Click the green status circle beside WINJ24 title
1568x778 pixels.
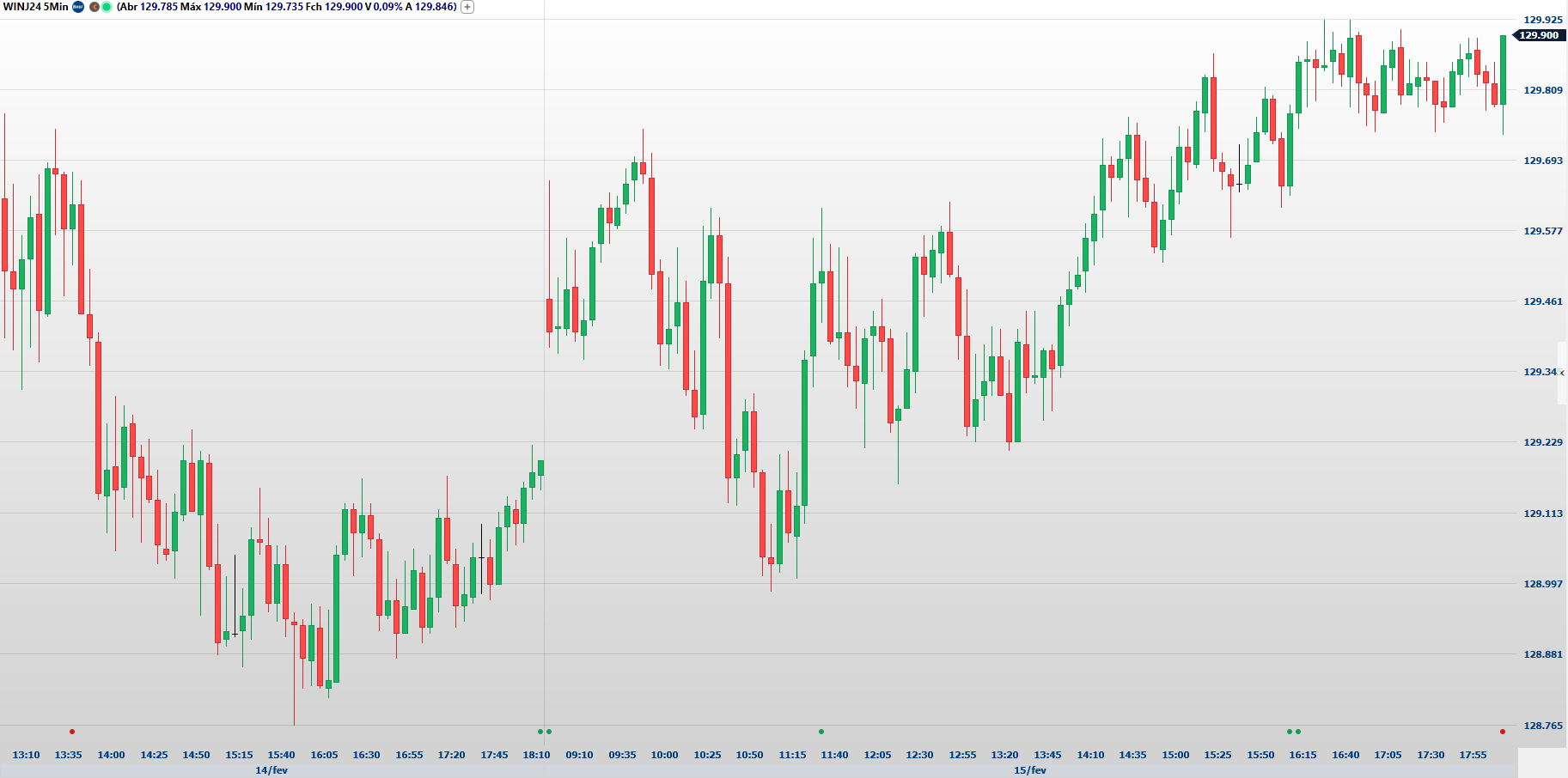[x=107, y=7]
